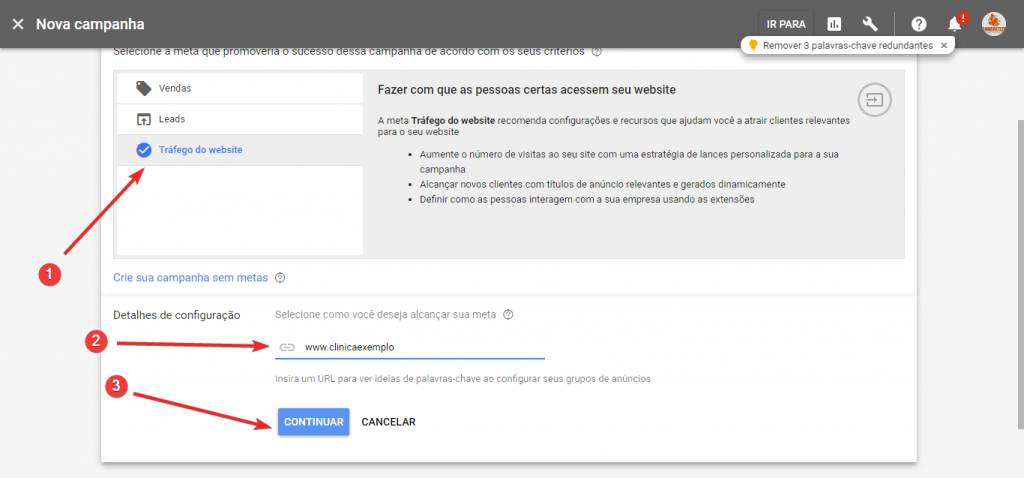Open the Crie sua campanha sem metas link

click(x=190, y=277)
